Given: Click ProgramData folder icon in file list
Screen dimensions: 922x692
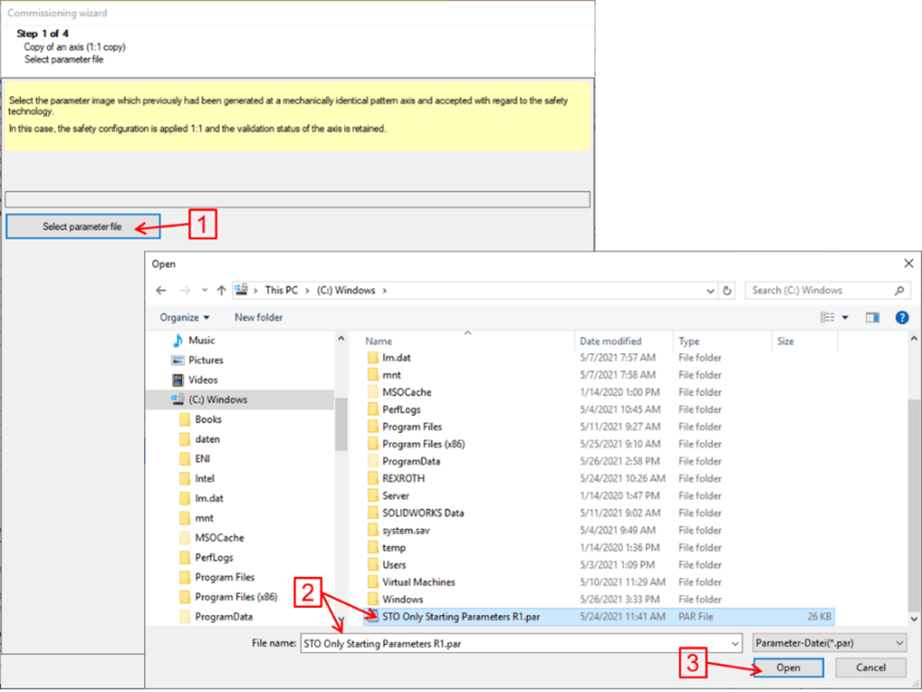Looking at the screenshot, I should pos(373,461).
